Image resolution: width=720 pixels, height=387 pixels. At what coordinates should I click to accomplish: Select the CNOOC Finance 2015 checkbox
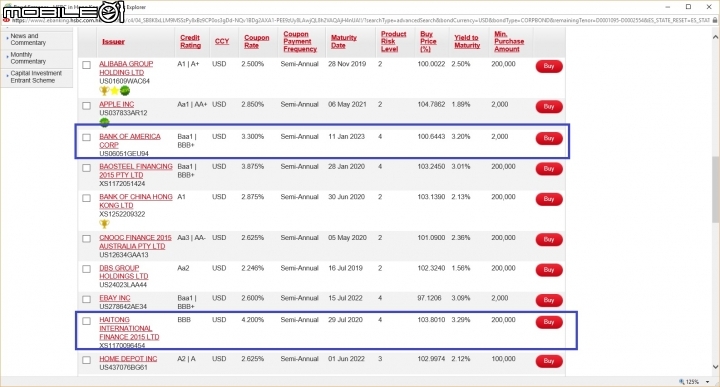click(86, 239)
